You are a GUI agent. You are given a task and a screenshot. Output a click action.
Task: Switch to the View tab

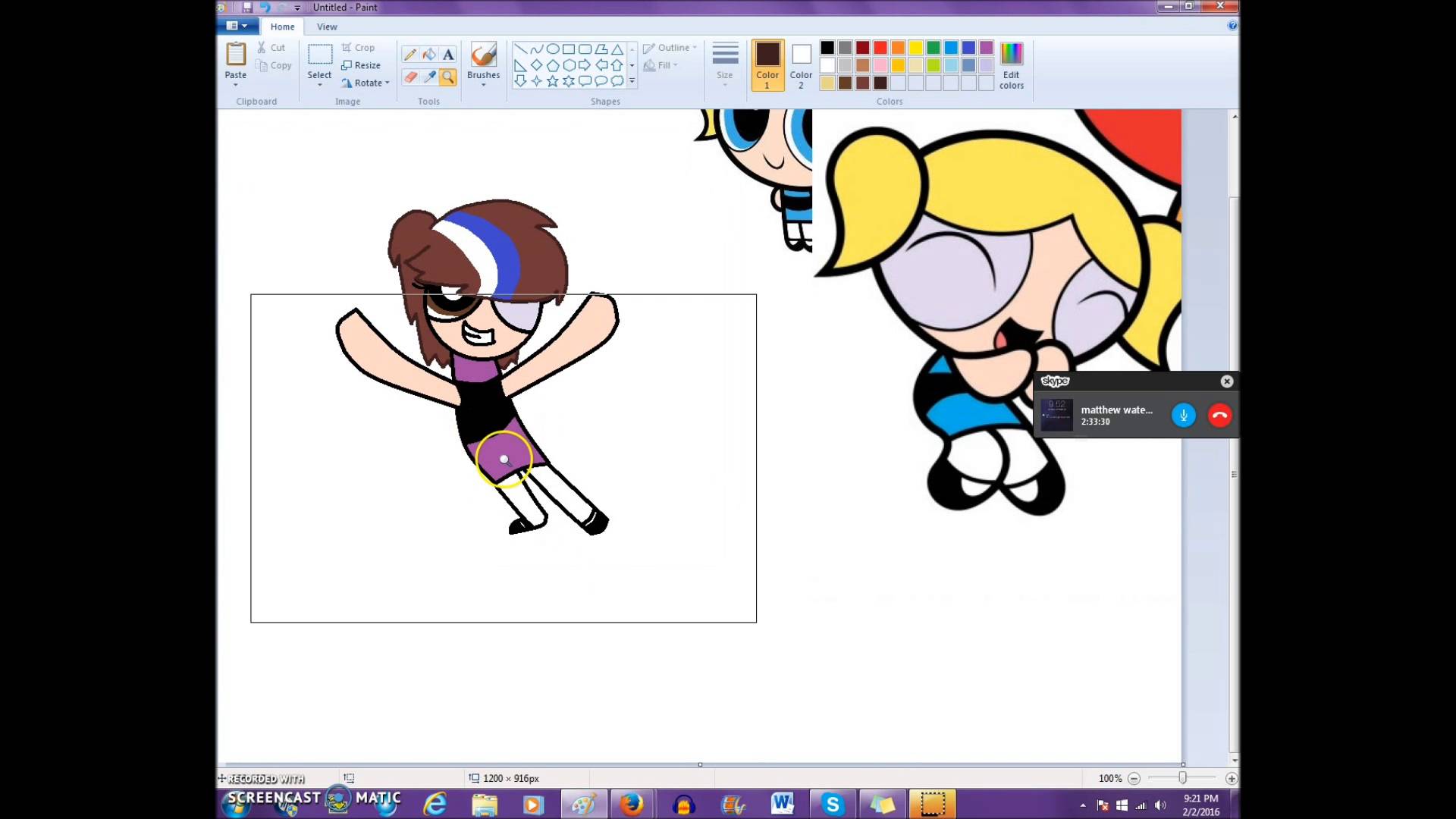(x=327, y=27)
